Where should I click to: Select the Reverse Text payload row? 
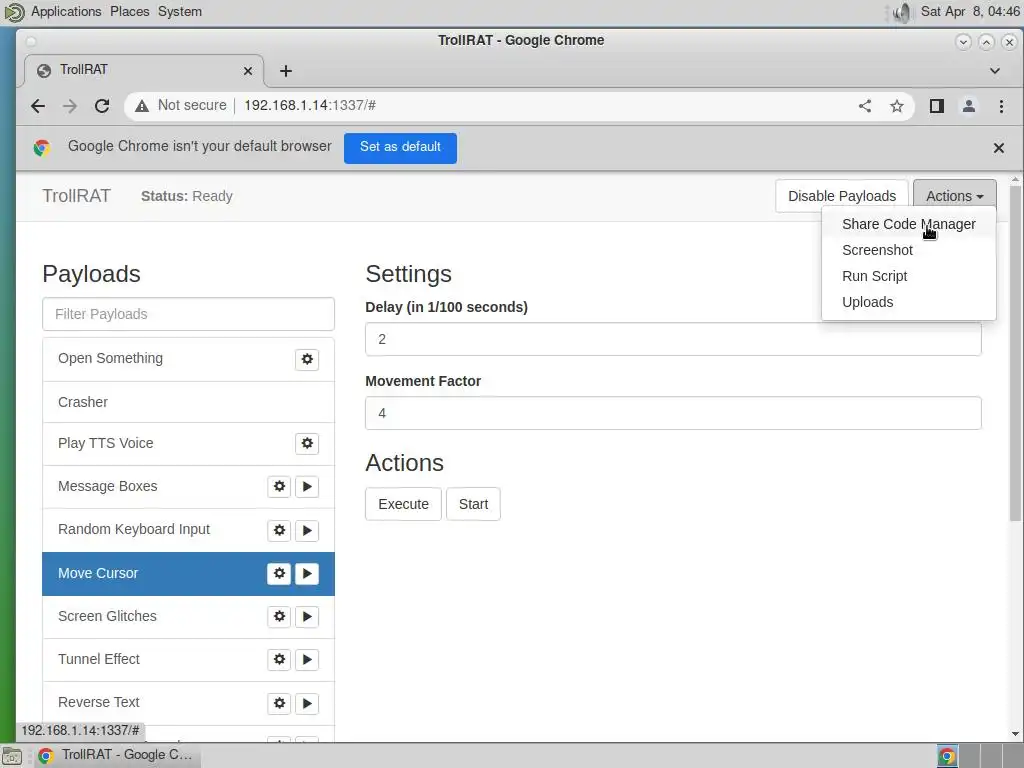(188, 703)
